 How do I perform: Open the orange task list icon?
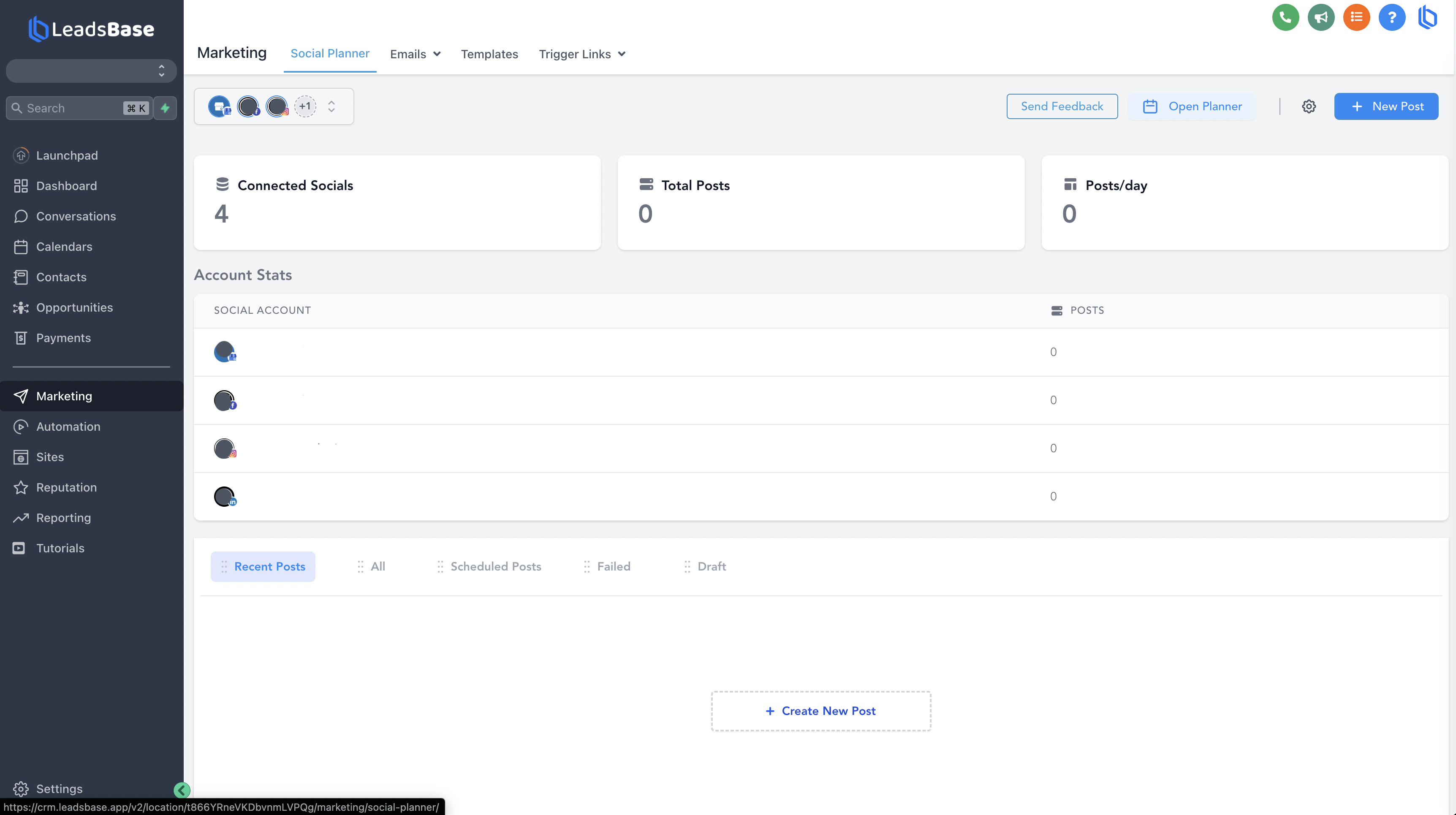point(1356,17)
